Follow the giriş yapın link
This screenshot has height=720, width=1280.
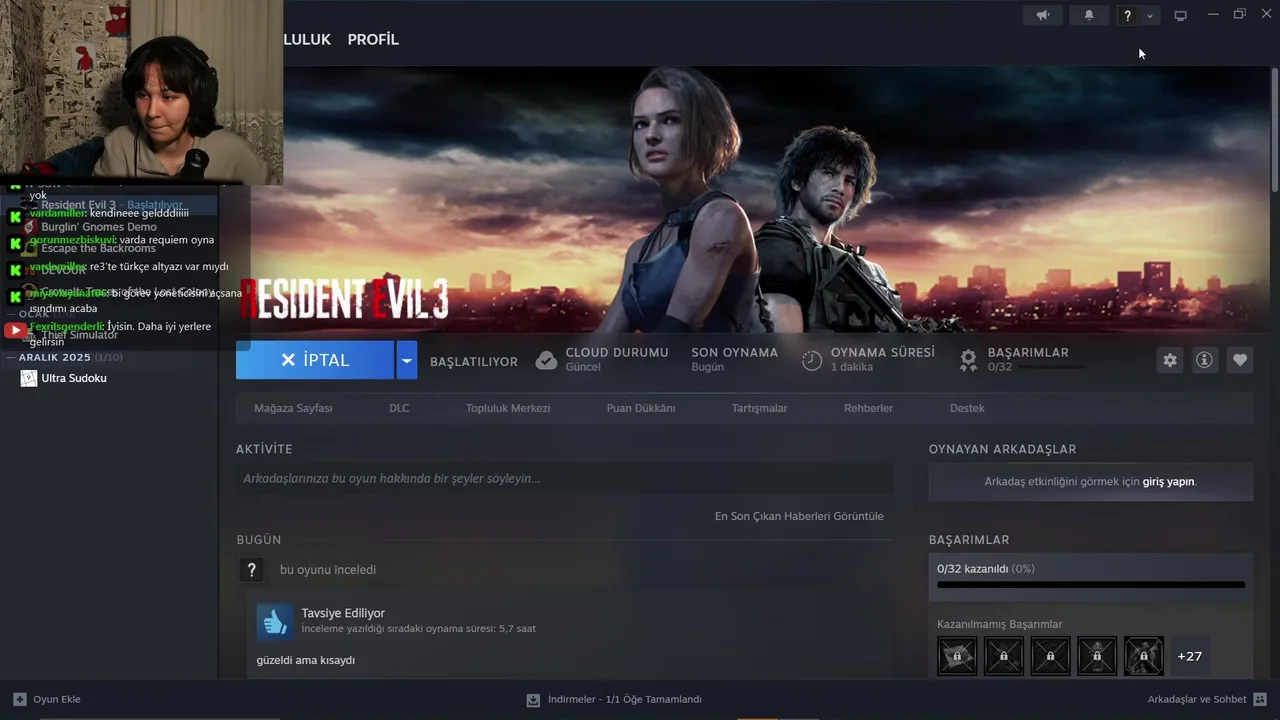tap(1168, 482)
